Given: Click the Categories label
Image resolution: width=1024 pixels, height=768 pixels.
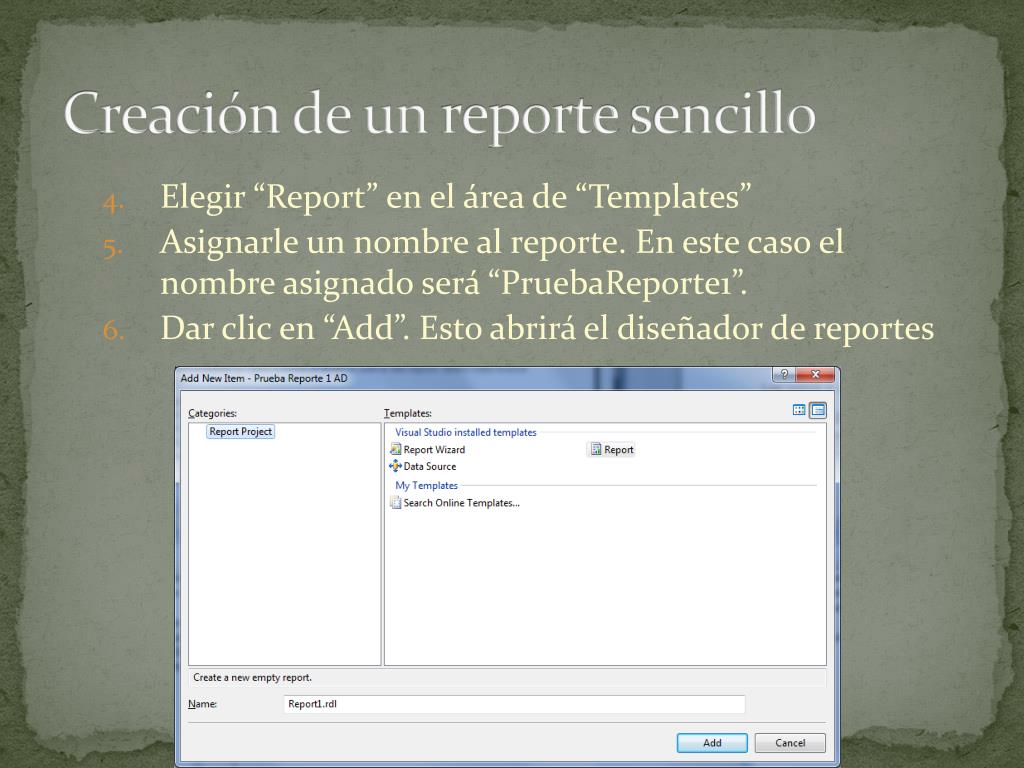Looking at the screenshot, I should click(x=212, y=413).
